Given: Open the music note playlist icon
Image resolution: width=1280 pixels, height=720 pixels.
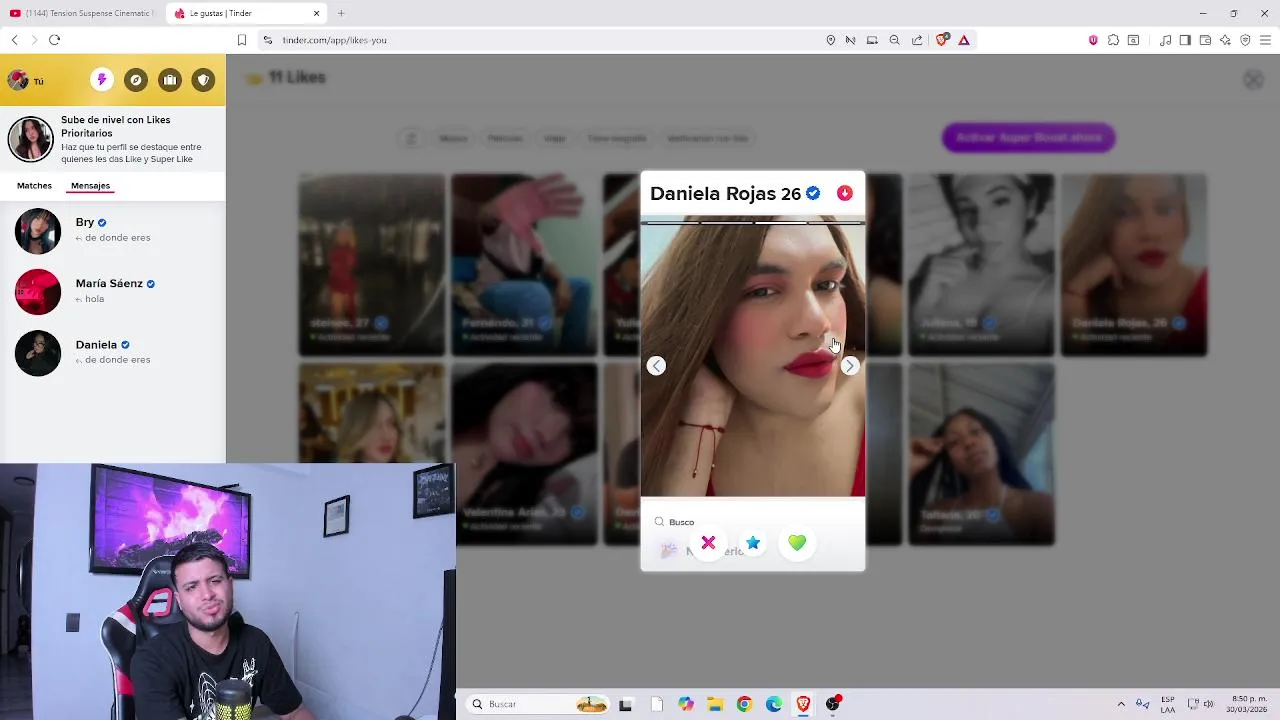Looking at the screenshot, I should coord(1166,40).
